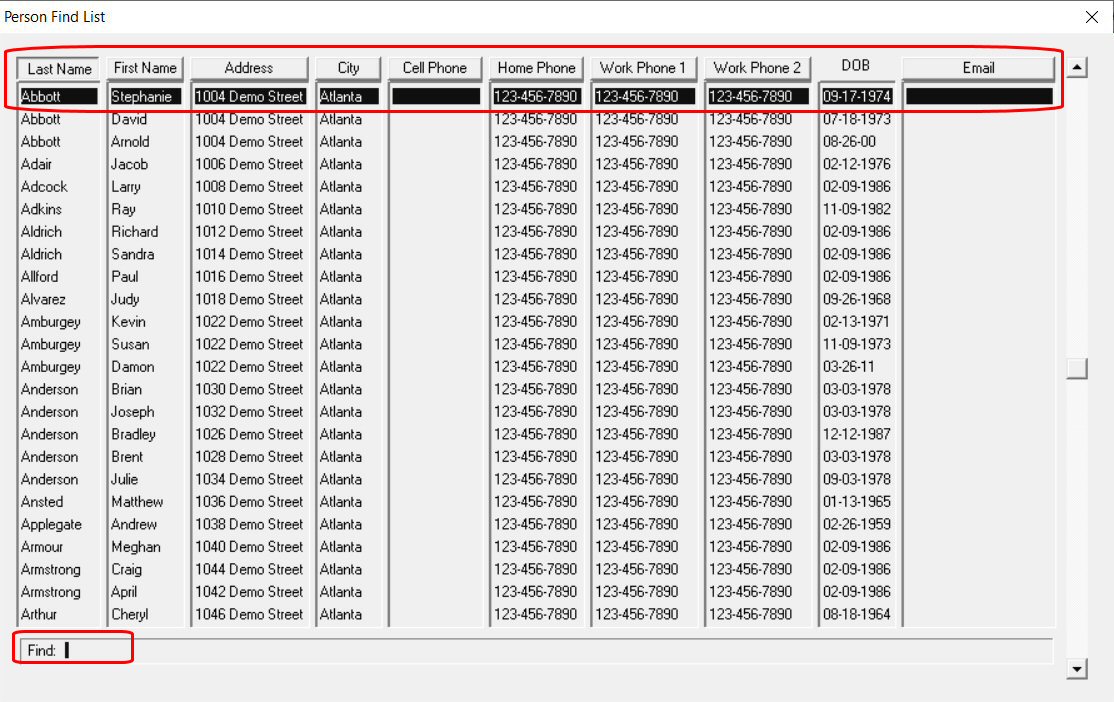Click the Home Phone column header
The image size is (1114, 702).
coord(536,68)
